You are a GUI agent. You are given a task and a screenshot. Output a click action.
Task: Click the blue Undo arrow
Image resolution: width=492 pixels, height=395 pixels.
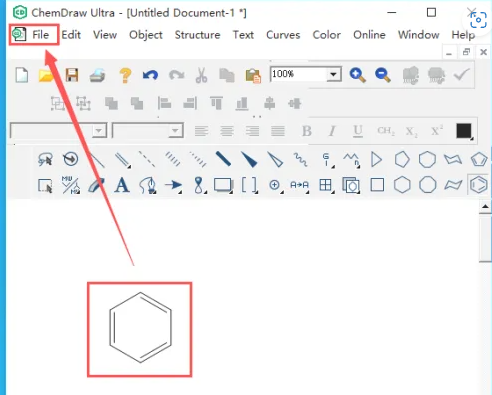click(x=150, y=75)
